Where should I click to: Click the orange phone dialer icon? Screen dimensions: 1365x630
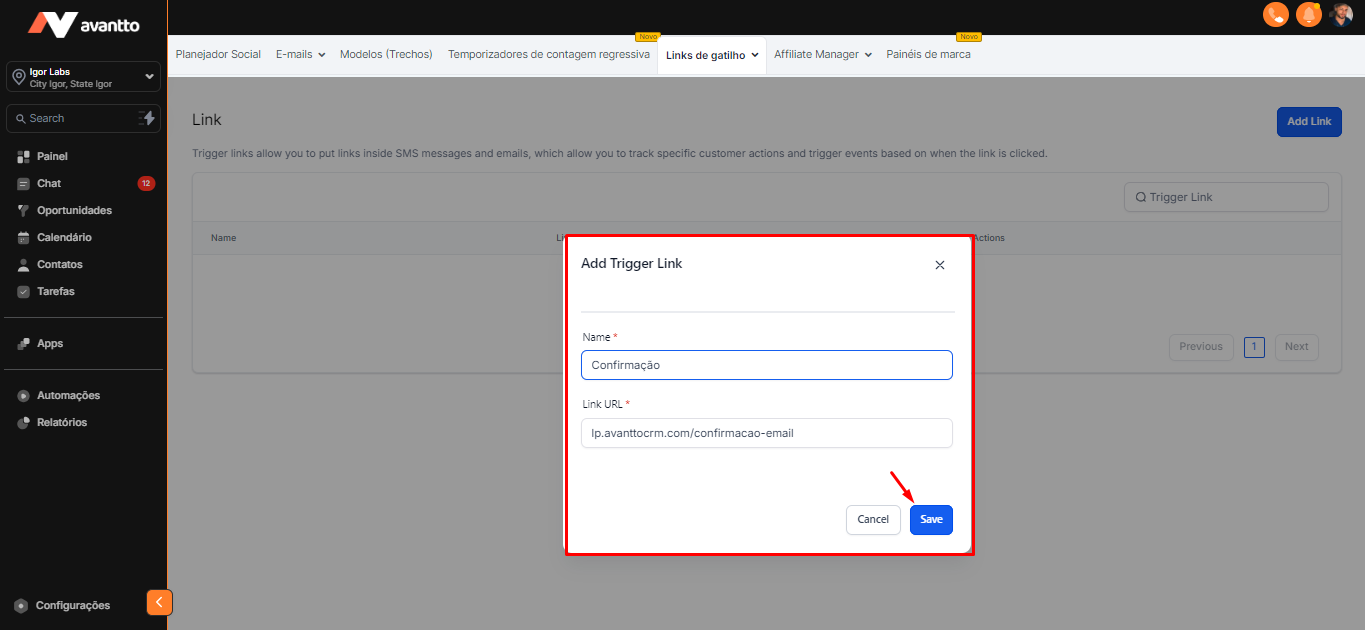pyautogui.click(x=1275, y=15)
